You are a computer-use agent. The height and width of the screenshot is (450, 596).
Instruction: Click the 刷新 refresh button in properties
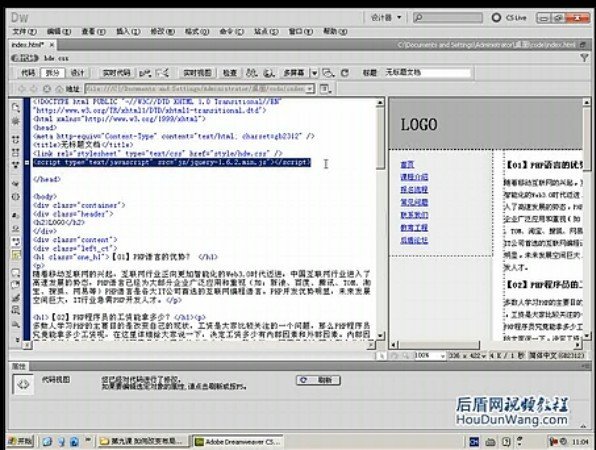pyautogui.click(x=318, y=380)
